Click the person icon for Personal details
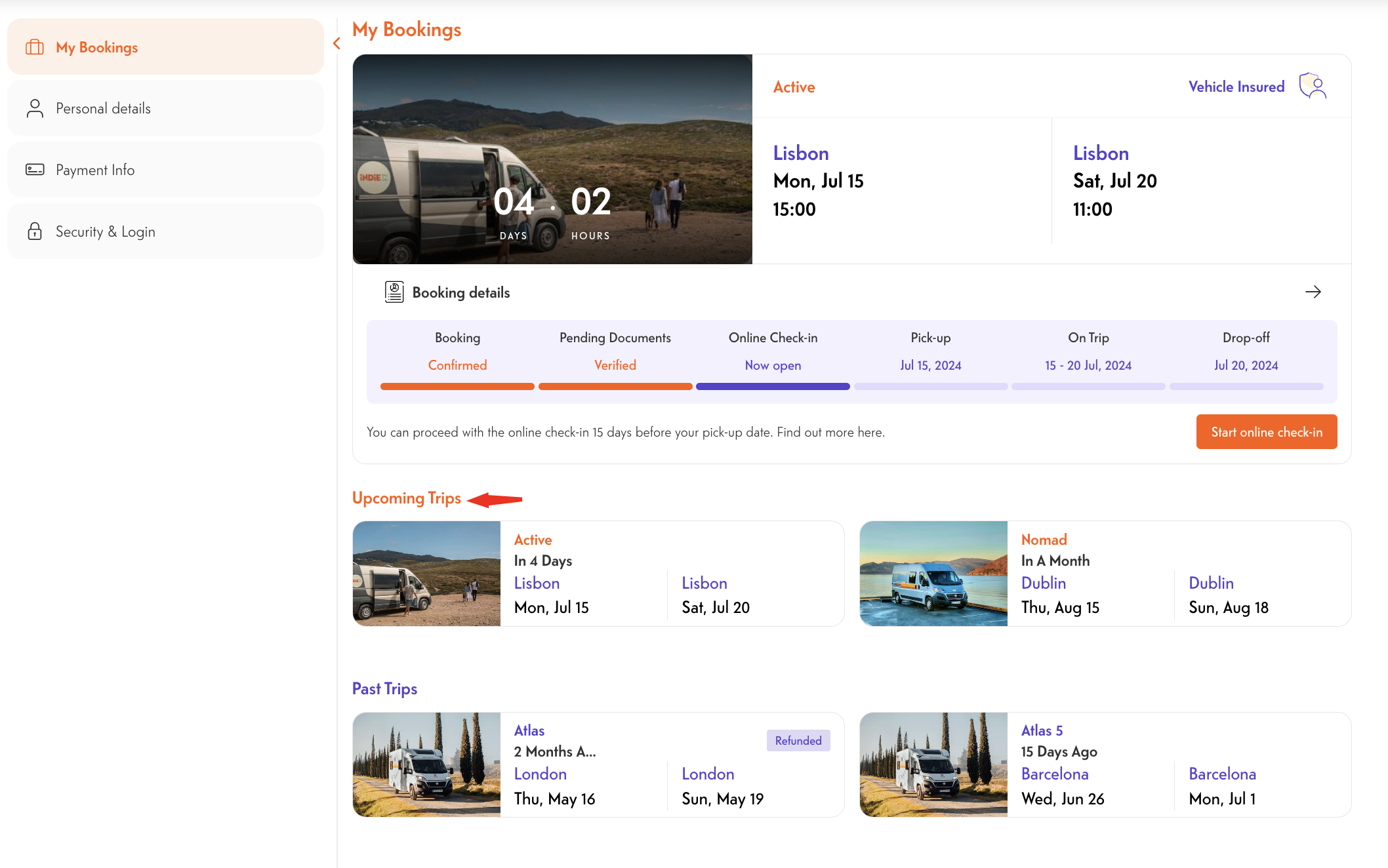This screenshot has height=868, width=1388. 35,108
